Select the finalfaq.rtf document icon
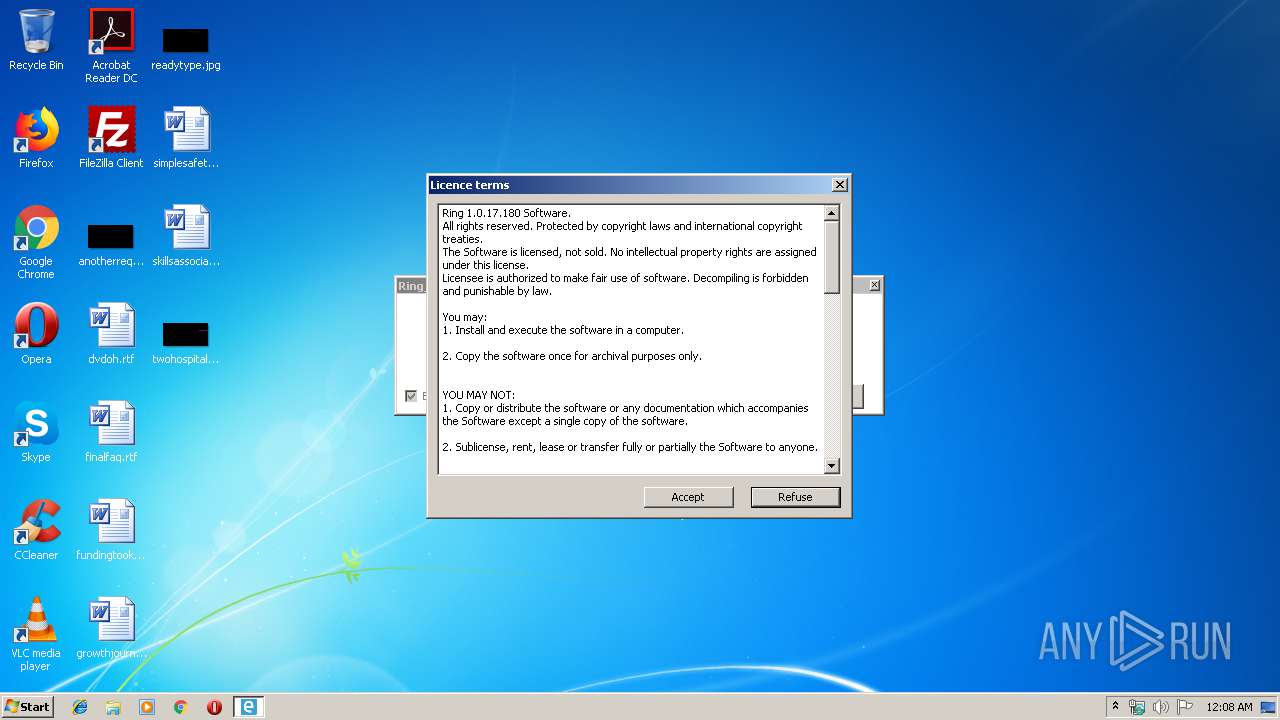1280x720 pixels. pos(111,432)
